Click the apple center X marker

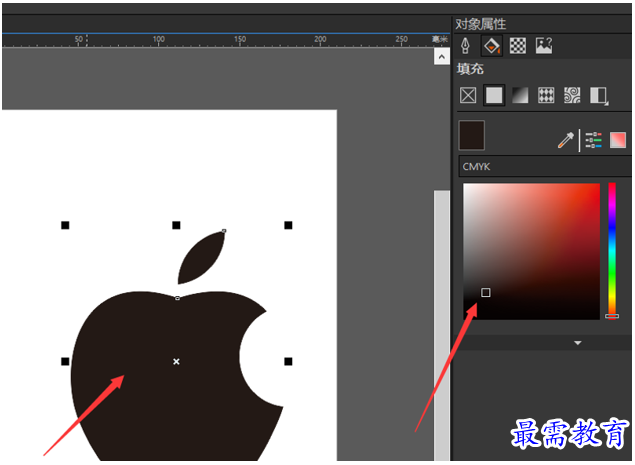[x=176, y=361]
